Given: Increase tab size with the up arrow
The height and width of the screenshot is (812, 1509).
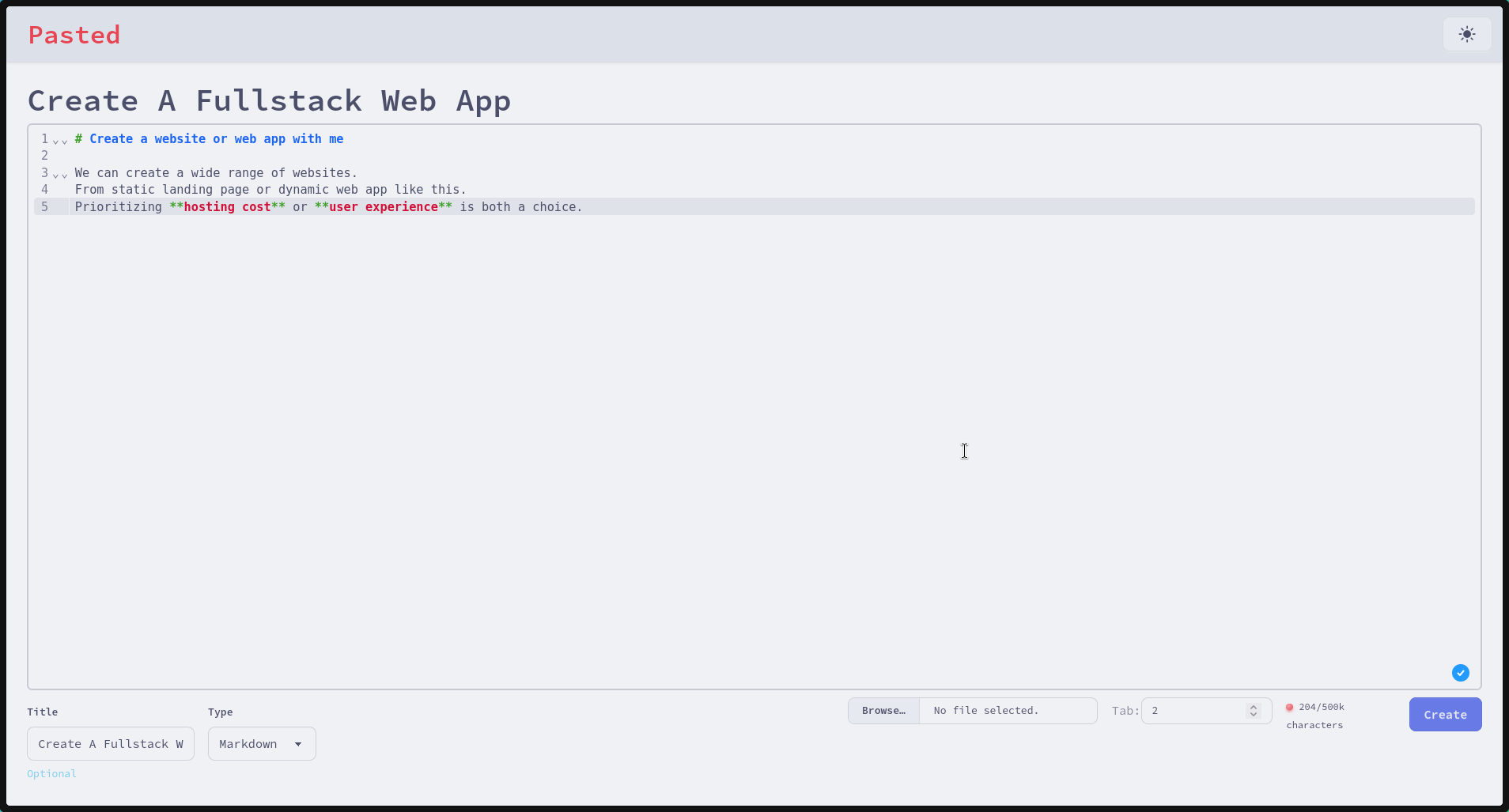Looking at the screenshot, I should pos(1253,707).
